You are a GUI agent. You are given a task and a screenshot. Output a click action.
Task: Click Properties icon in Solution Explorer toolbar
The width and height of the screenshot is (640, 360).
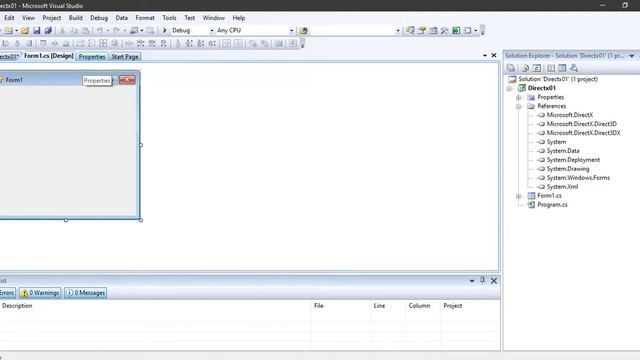(511, 68)
